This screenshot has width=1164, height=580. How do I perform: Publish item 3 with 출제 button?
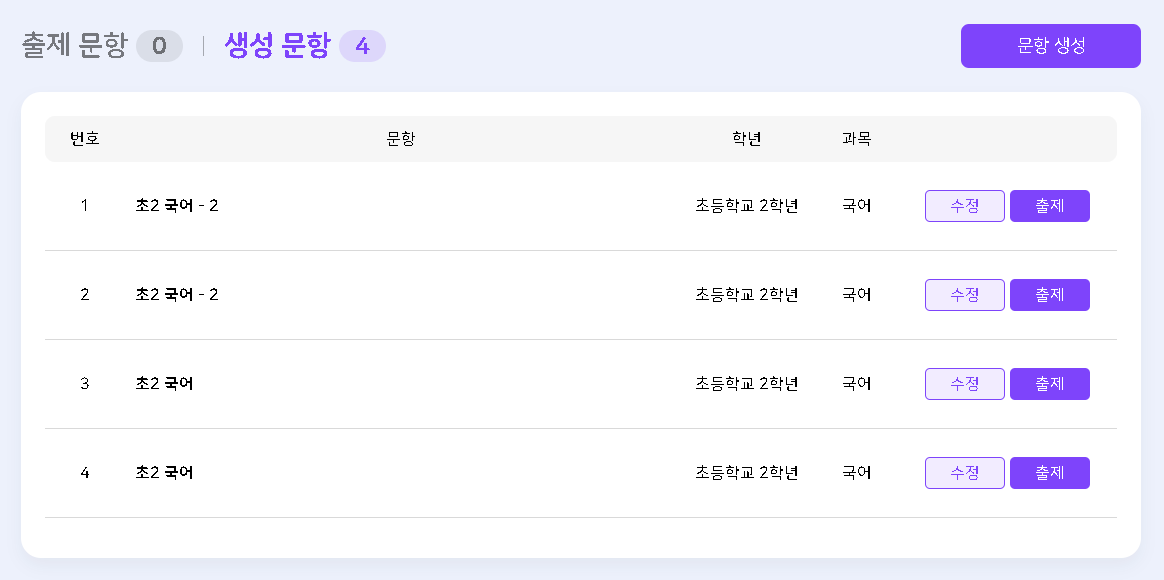click(x=1049, y=384)
